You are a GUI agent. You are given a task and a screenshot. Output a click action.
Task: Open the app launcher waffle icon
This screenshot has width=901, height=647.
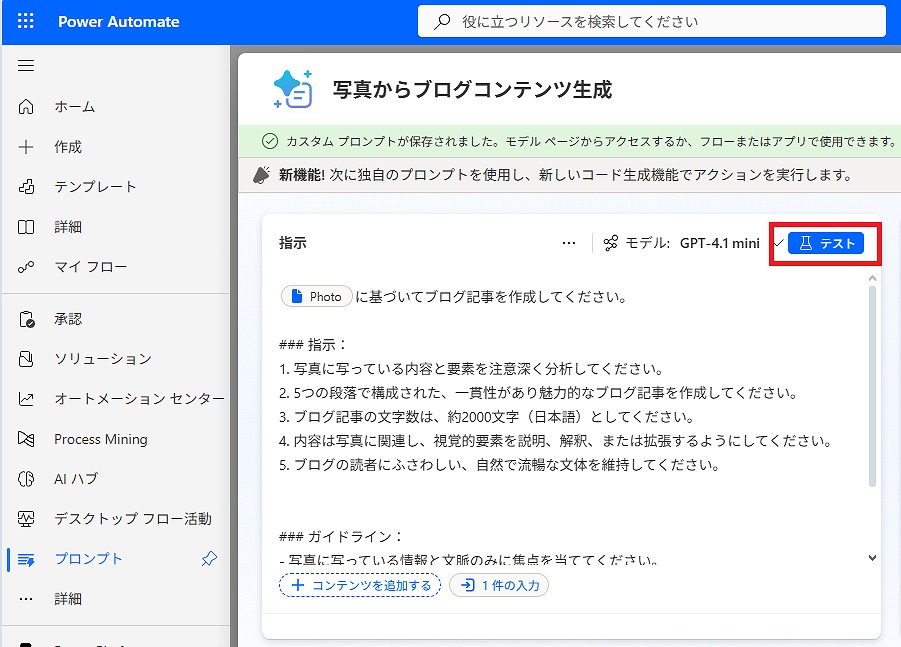[x=26, y=21]
